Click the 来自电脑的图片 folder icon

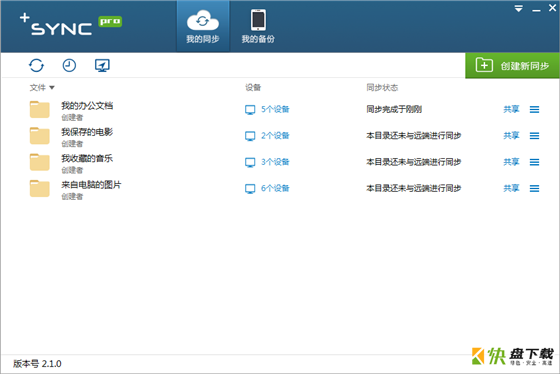click(40, 188)
